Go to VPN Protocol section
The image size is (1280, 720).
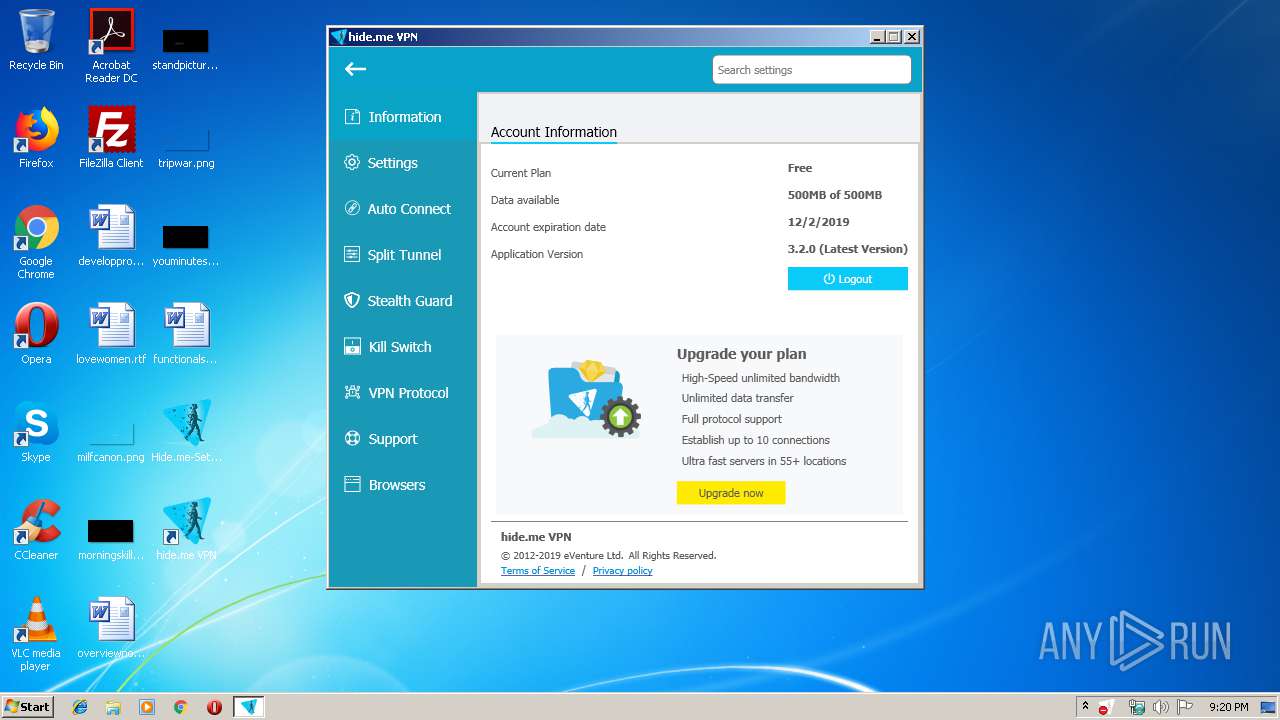point(403,393)
